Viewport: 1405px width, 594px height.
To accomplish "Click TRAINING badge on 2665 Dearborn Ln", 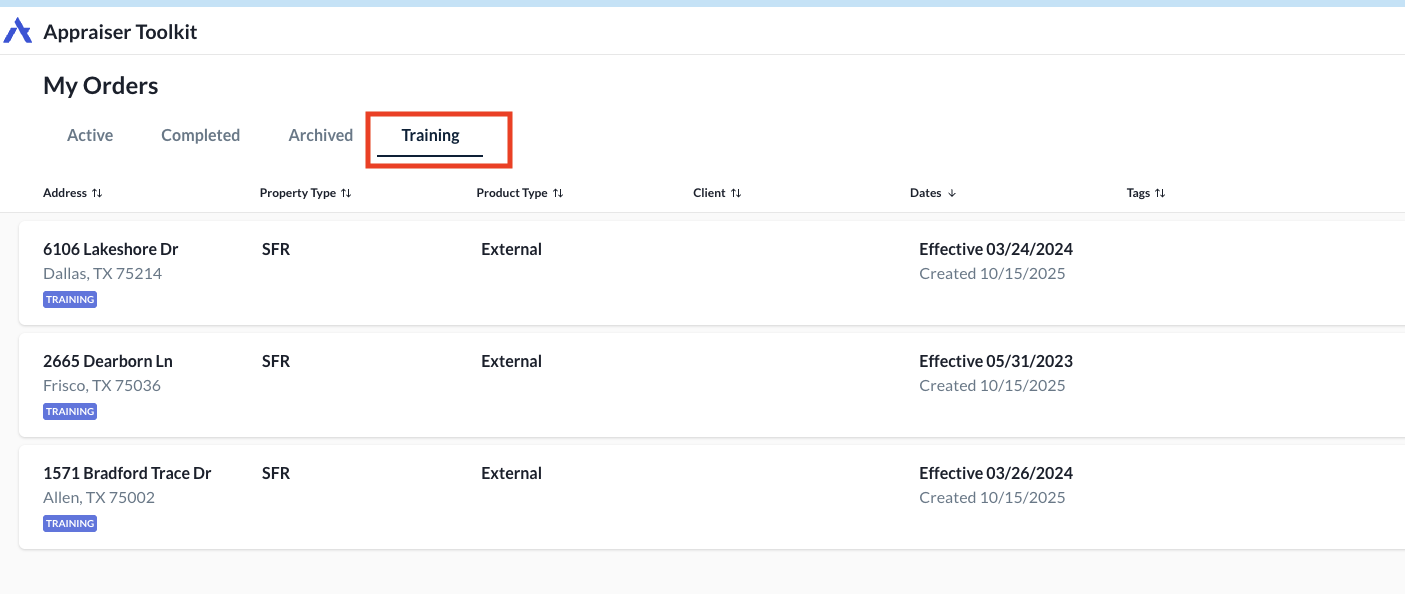I will tap(70, 411).
